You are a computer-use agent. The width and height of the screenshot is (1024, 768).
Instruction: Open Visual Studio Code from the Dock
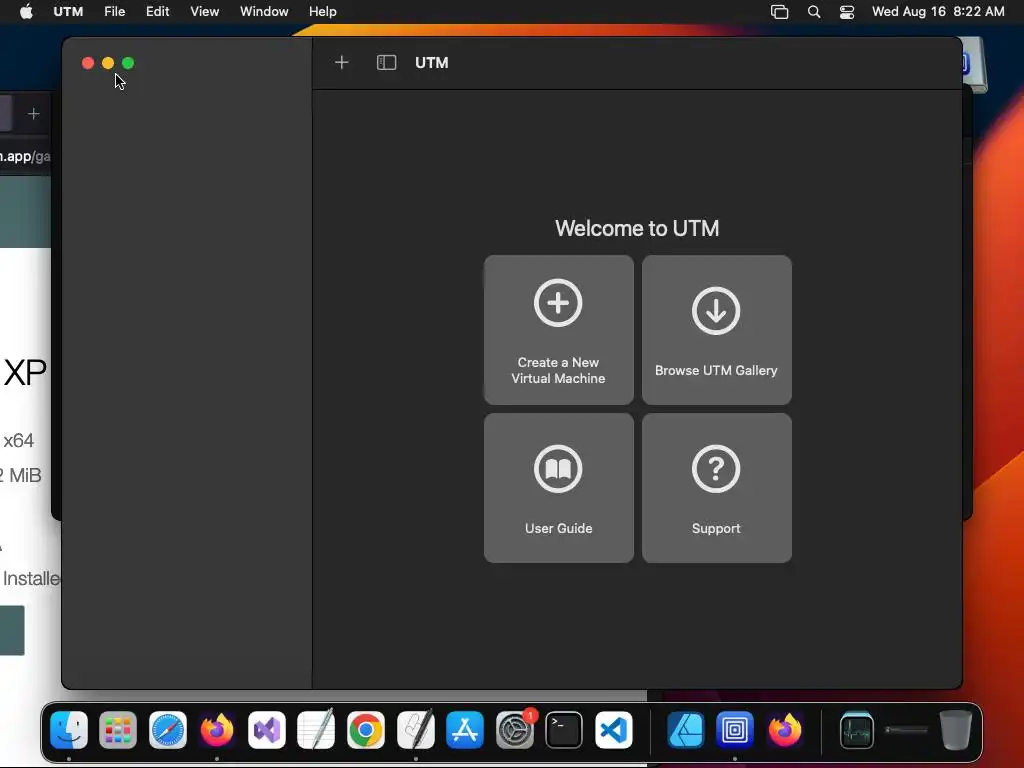point(613,729)
